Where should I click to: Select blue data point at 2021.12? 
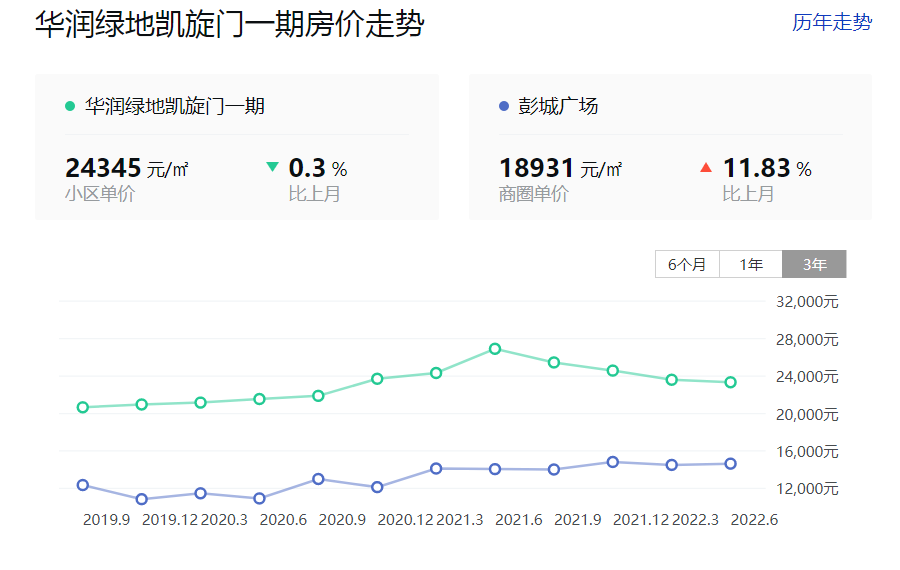pos(613,462)
